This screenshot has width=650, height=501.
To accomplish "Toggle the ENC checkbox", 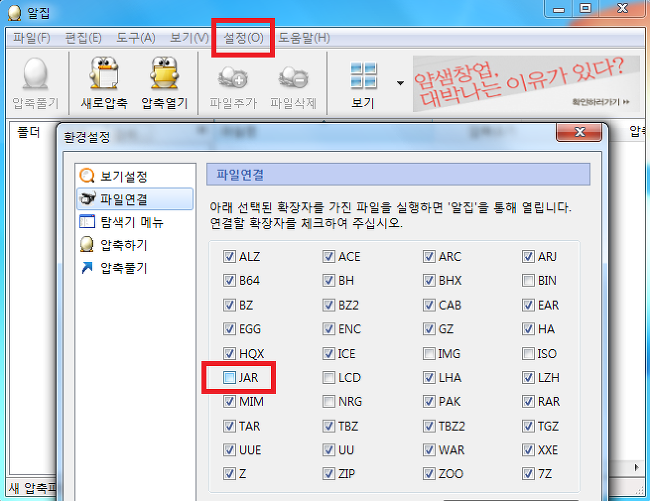I will [329, 329].
